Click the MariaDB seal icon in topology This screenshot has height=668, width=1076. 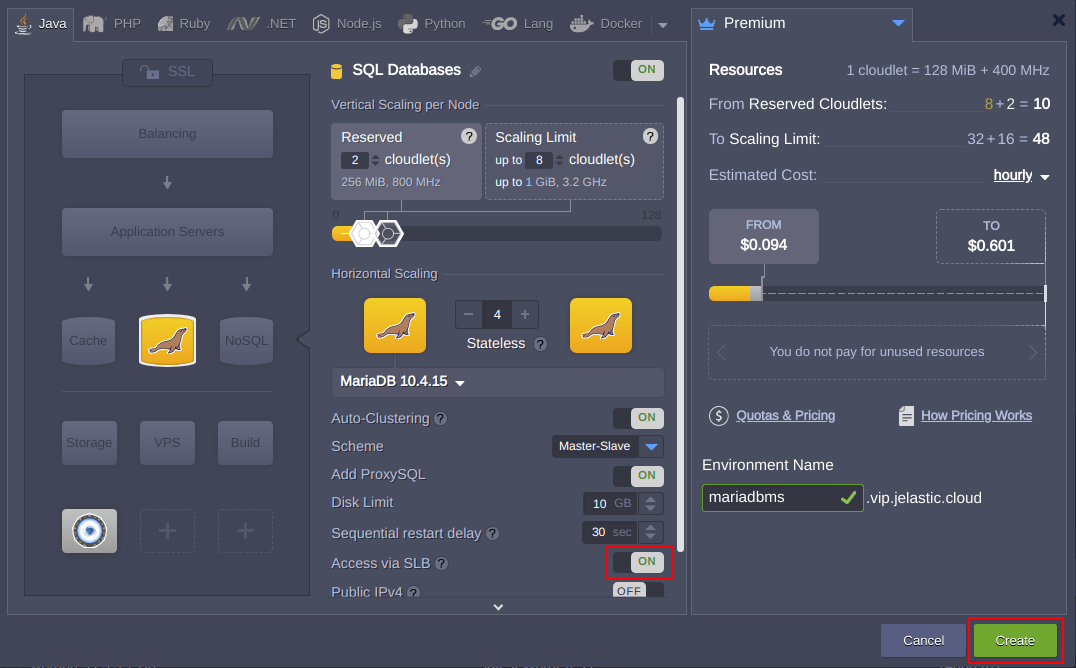click(167, 341)
